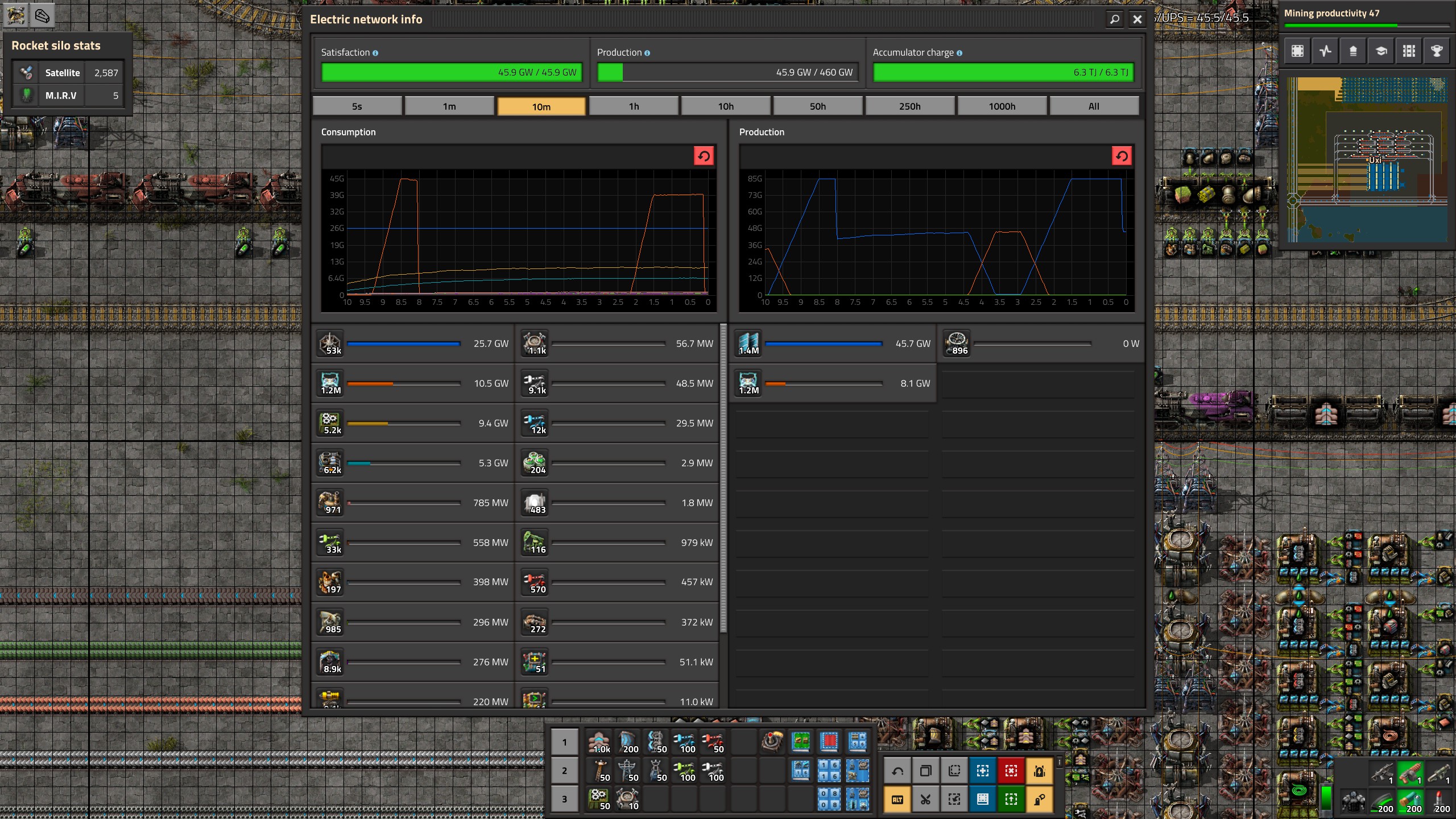Viewport: 1456px width, 819px height.
Task: Click Satisfaction info icon
Action: point(375,53)
